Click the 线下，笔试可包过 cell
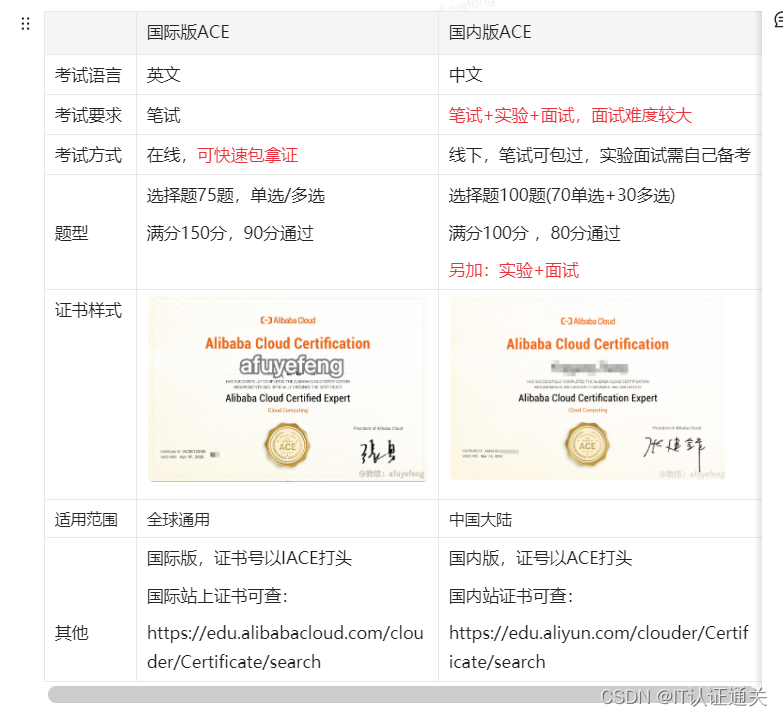The width and height of the screenshot is (783, 717). tap(599, 155)
